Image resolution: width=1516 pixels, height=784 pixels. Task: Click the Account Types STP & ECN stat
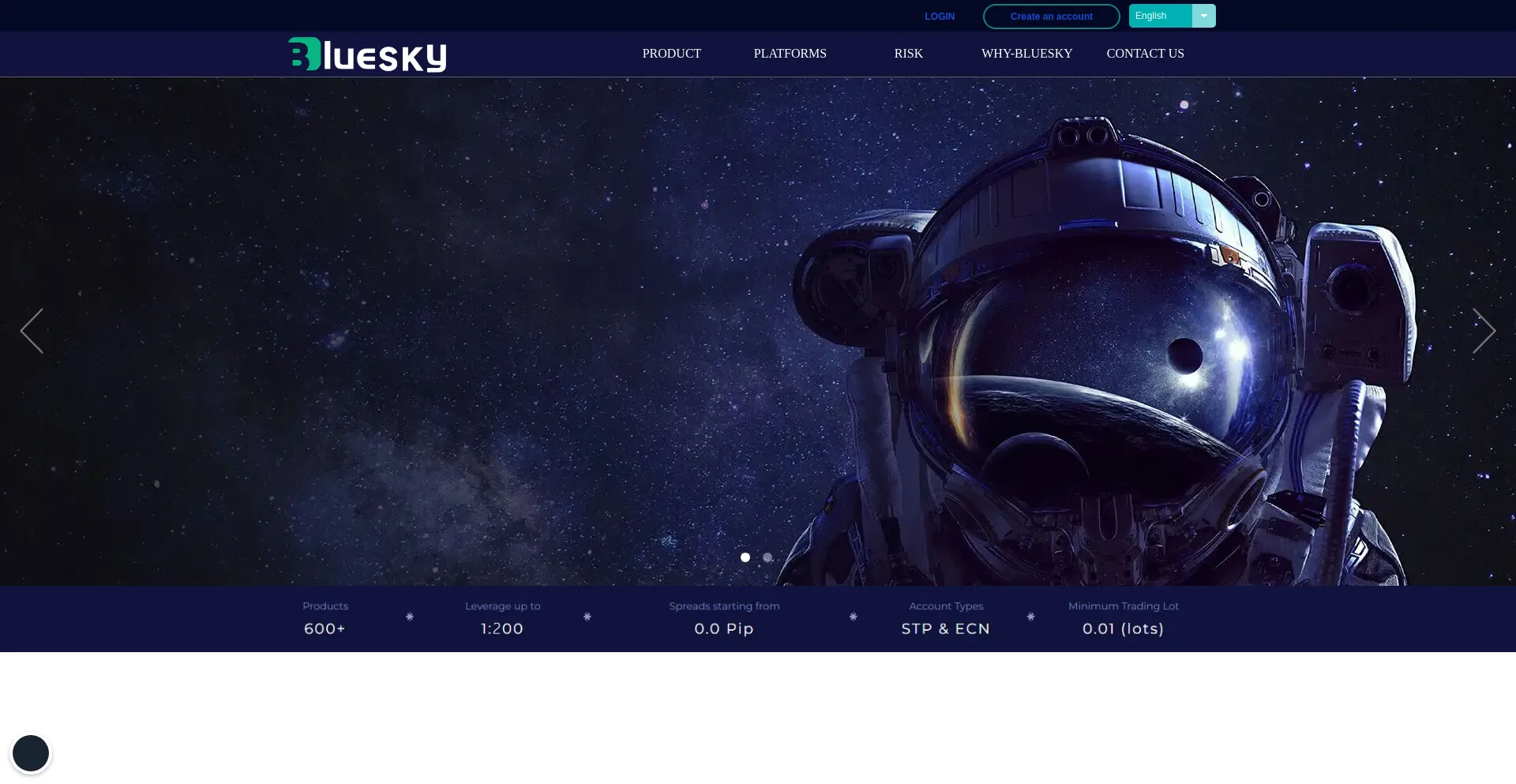tap(946, 618)
